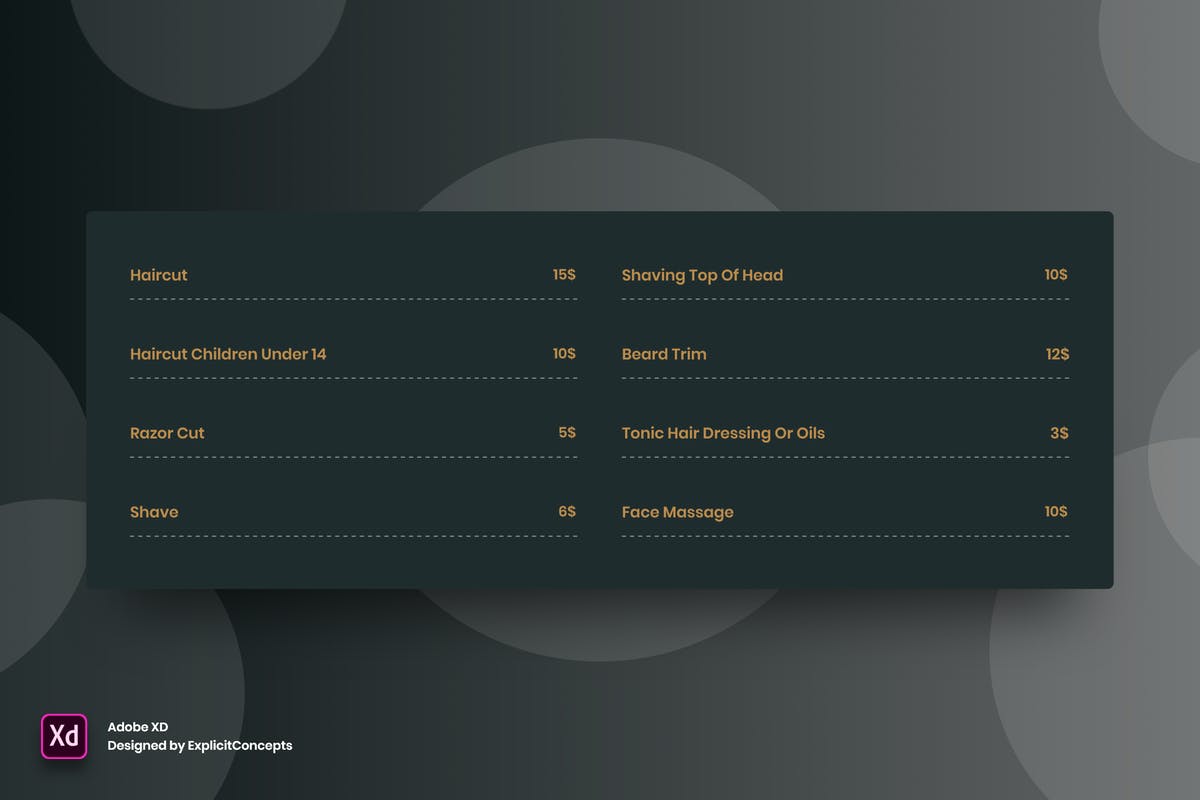Click the Adobe XD logo icon
This screenshot has height=800, width=1200.
64,736
